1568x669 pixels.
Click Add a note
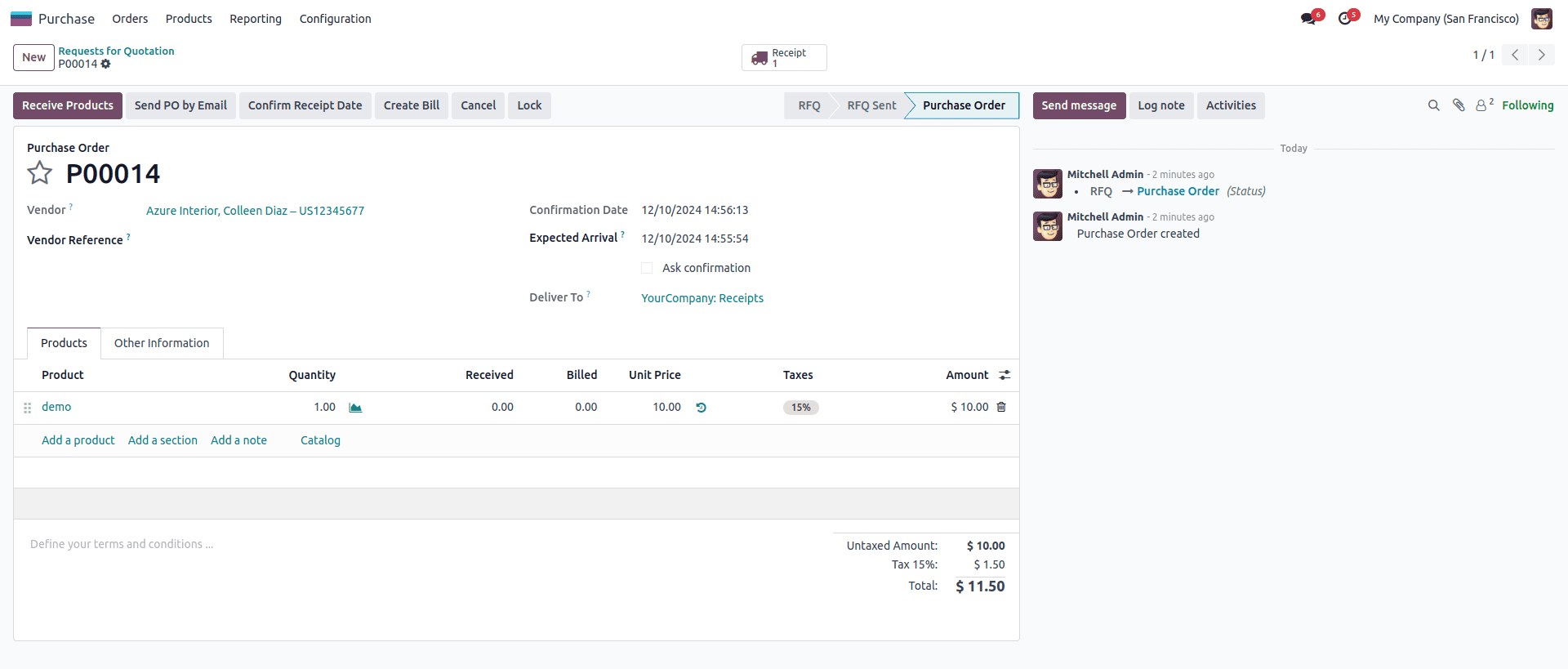pyautogui.click(x=238, y=440)
